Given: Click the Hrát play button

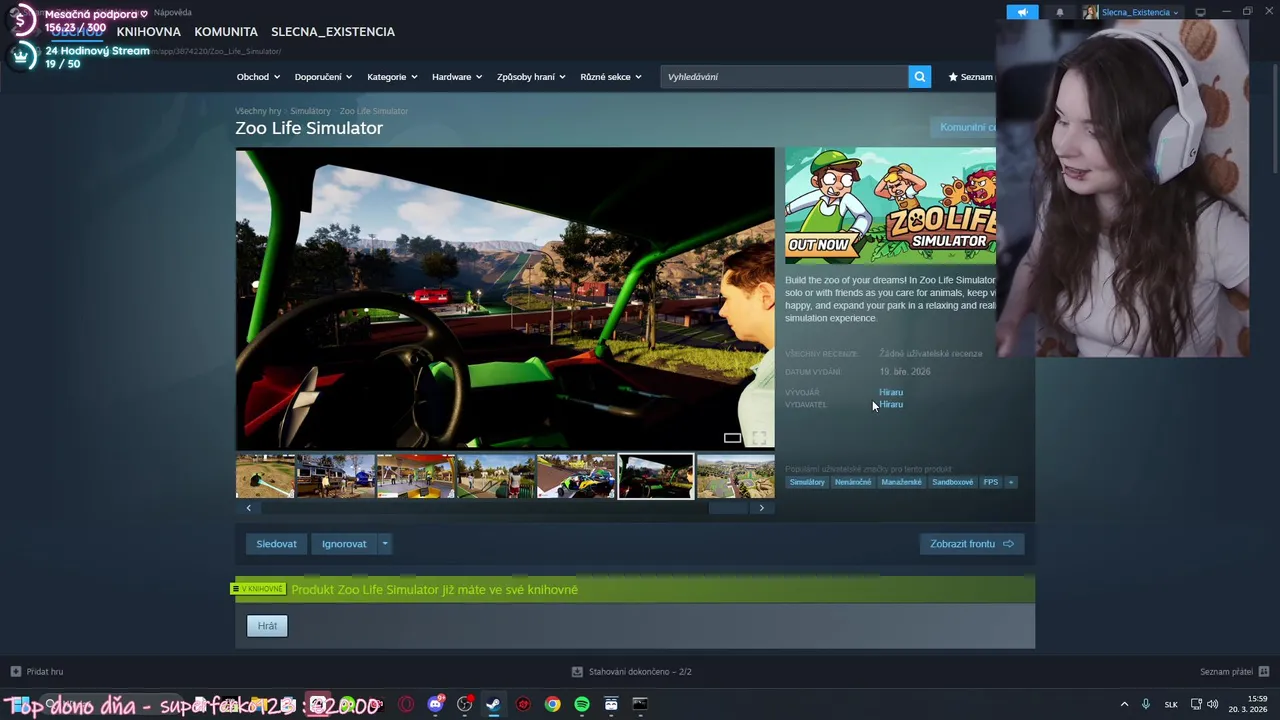Looking at the screenshot, I should (x=267, y=626).
